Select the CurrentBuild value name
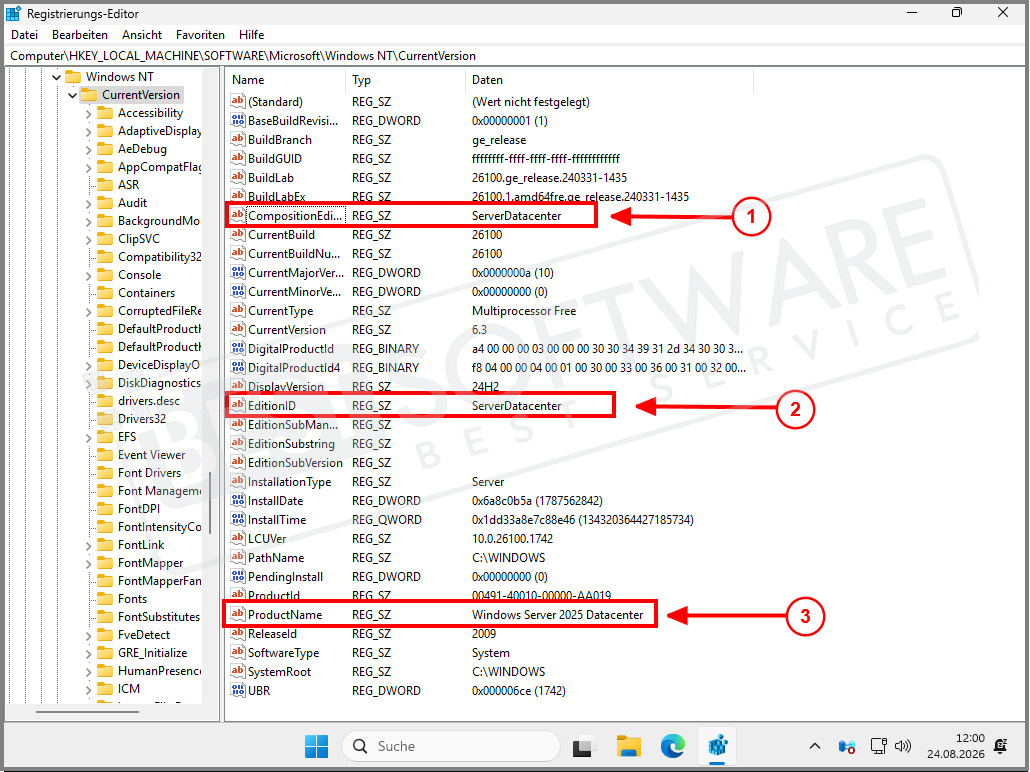The height and width of the screenshot is (772, 1030). point(281,235)
